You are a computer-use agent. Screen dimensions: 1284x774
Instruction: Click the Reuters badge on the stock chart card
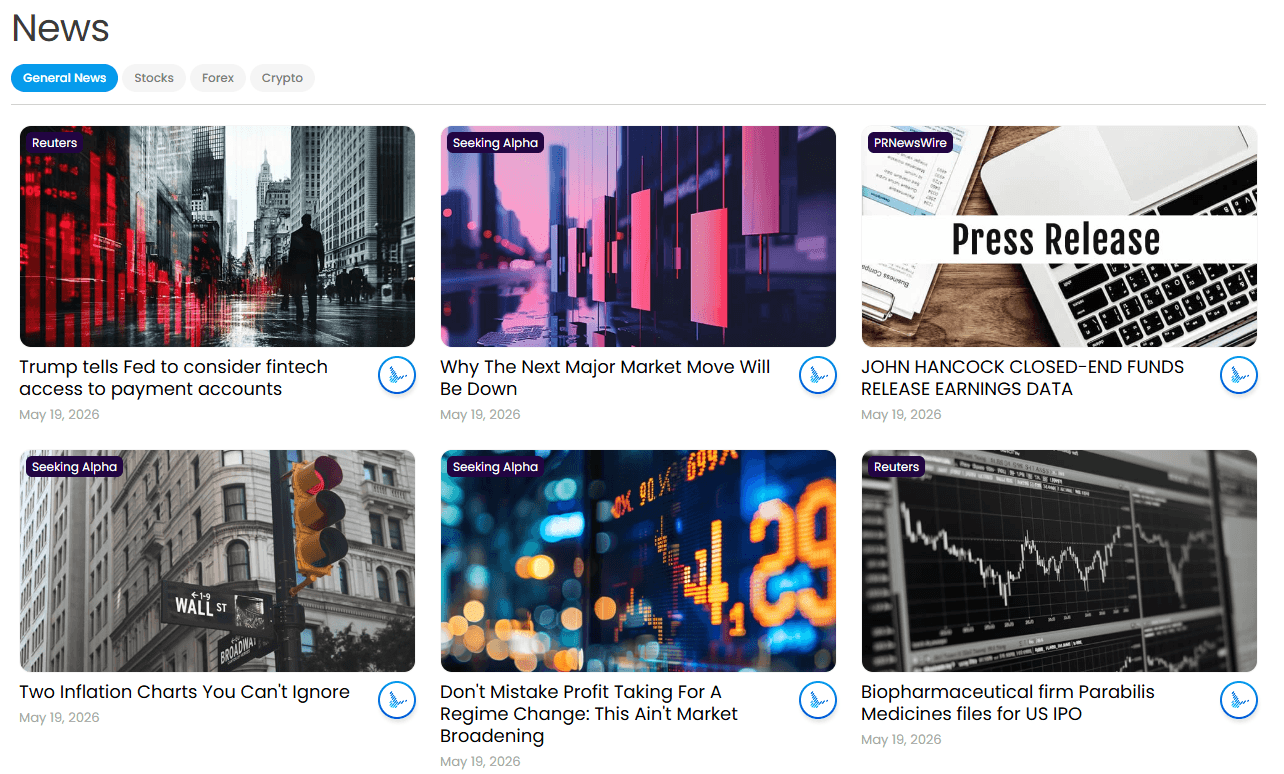(x=896, y=467)
